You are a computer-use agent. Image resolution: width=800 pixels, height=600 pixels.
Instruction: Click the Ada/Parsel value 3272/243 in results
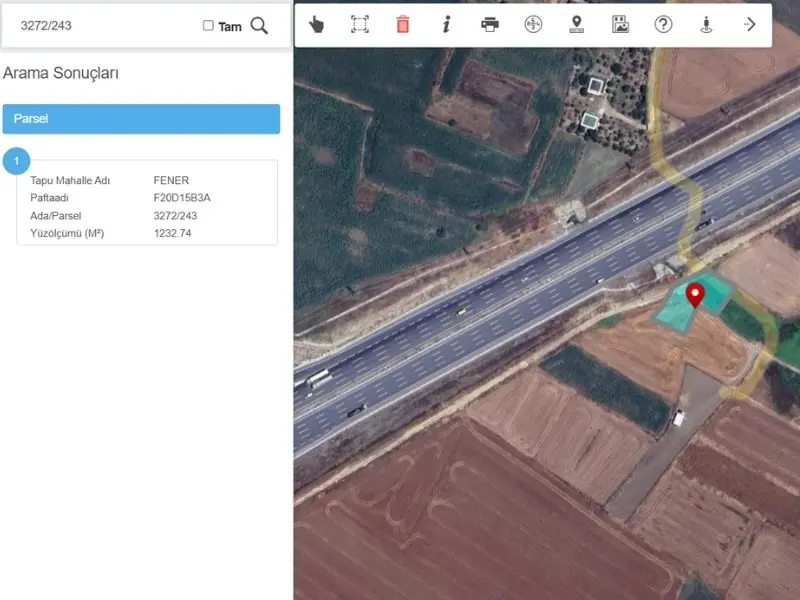click(176, 216)
